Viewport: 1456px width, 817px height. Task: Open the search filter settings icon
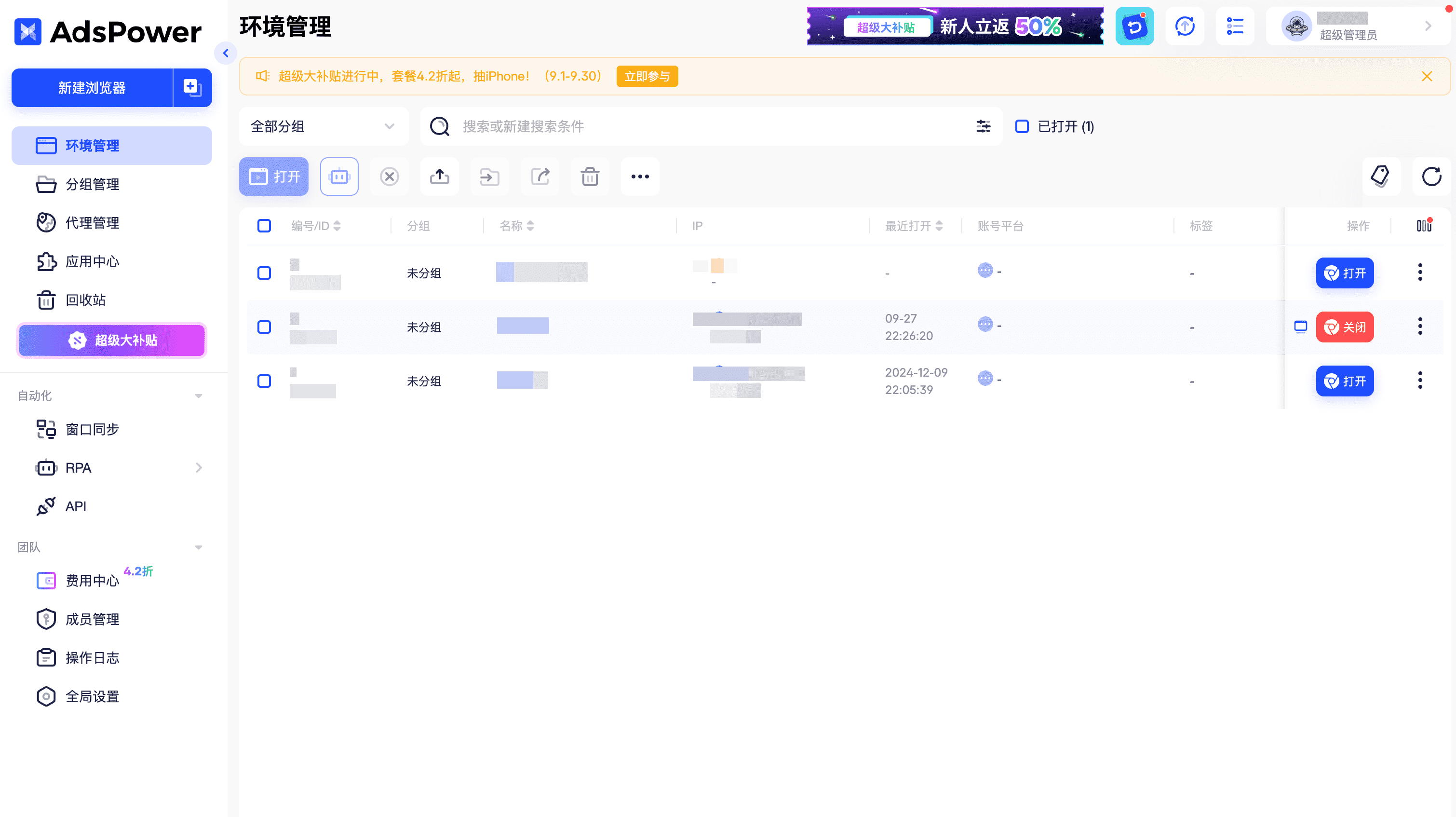[x=983, y=126]
